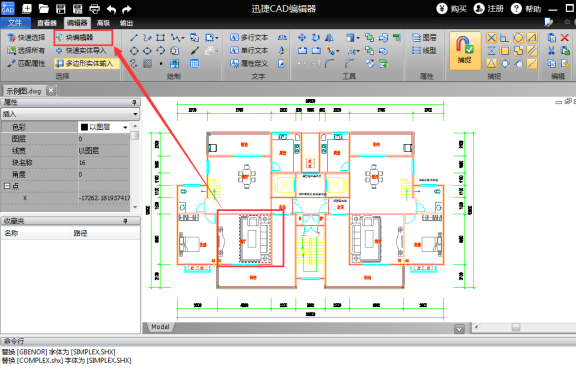Open the 插入 dropdown in properties panel
Screen dimensions: 576x370
70,114
